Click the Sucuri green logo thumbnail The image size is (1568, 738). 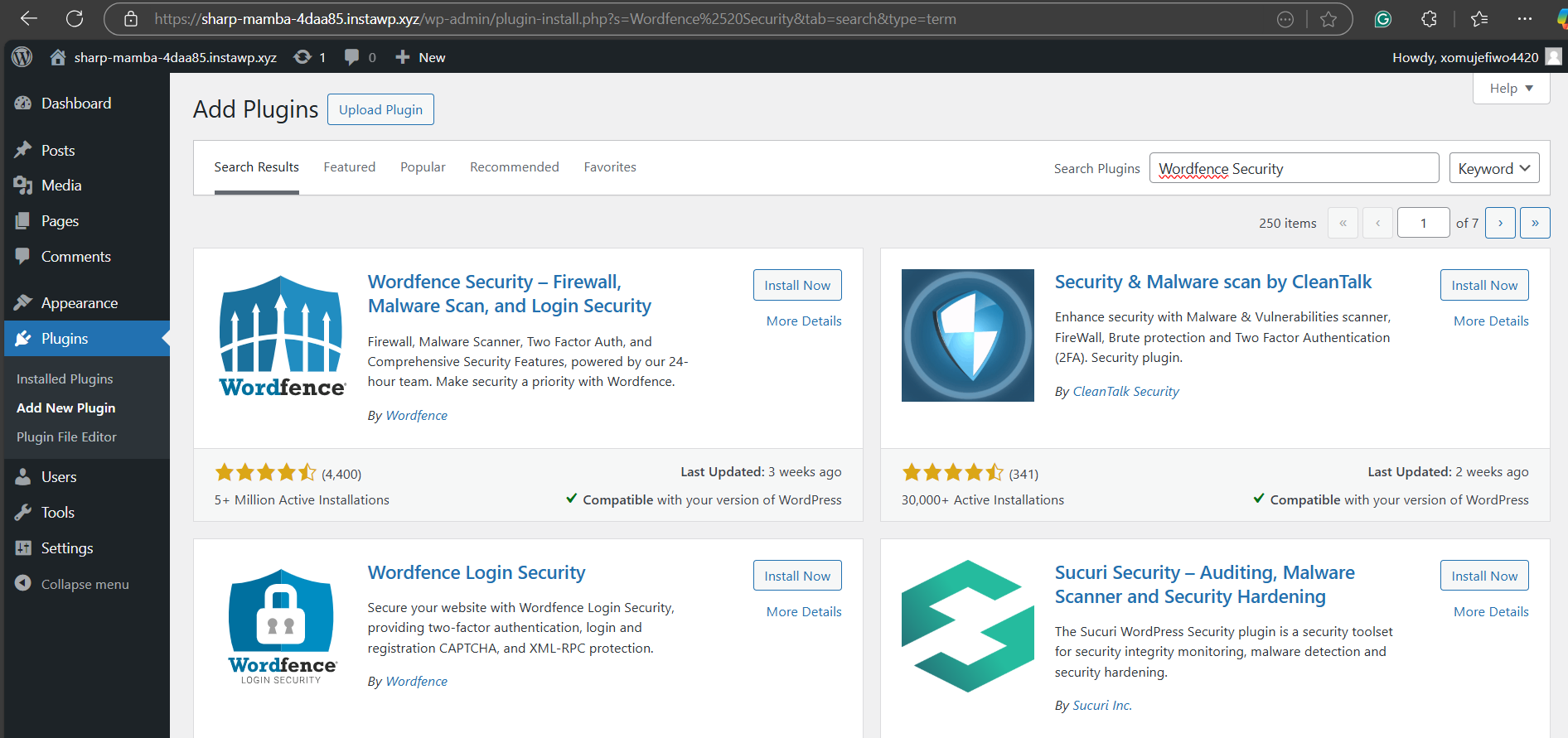click(x=968, y=626)
